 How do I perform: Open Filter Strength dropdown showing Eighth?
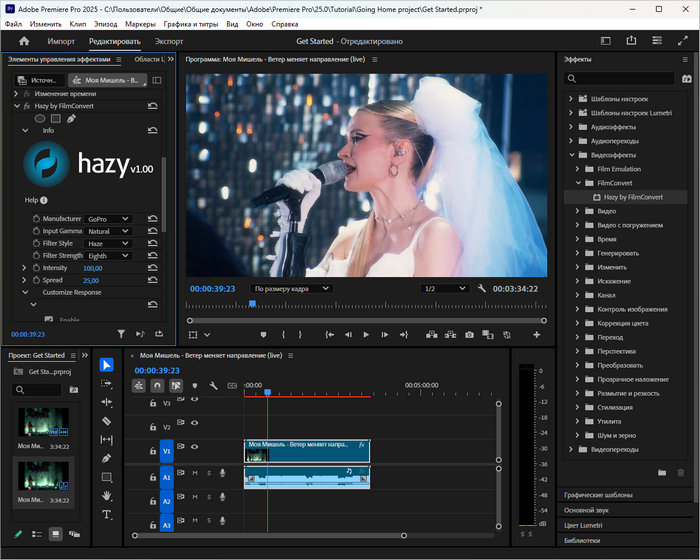108,255
